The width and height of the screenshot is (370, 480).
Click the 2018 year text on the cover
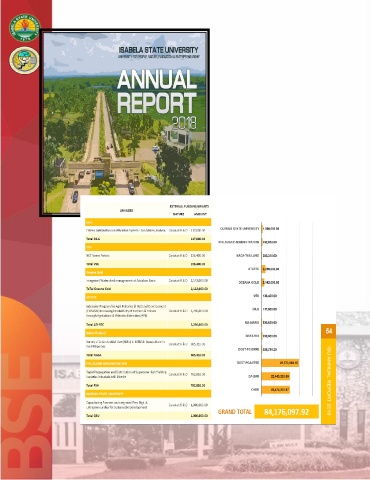tap(184, 123)
